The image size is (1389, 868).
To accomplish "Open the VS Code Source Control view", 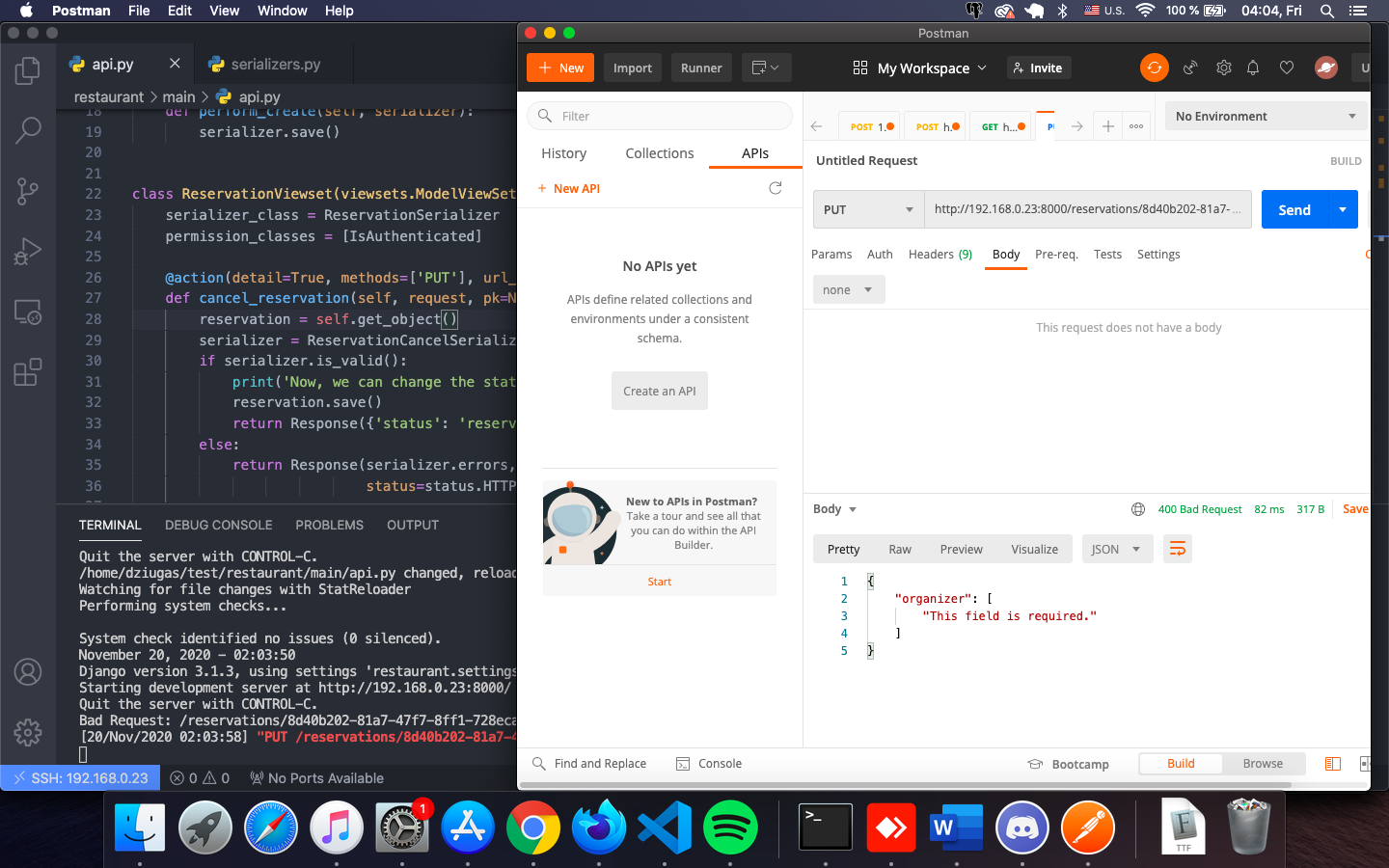I will 28,191.
